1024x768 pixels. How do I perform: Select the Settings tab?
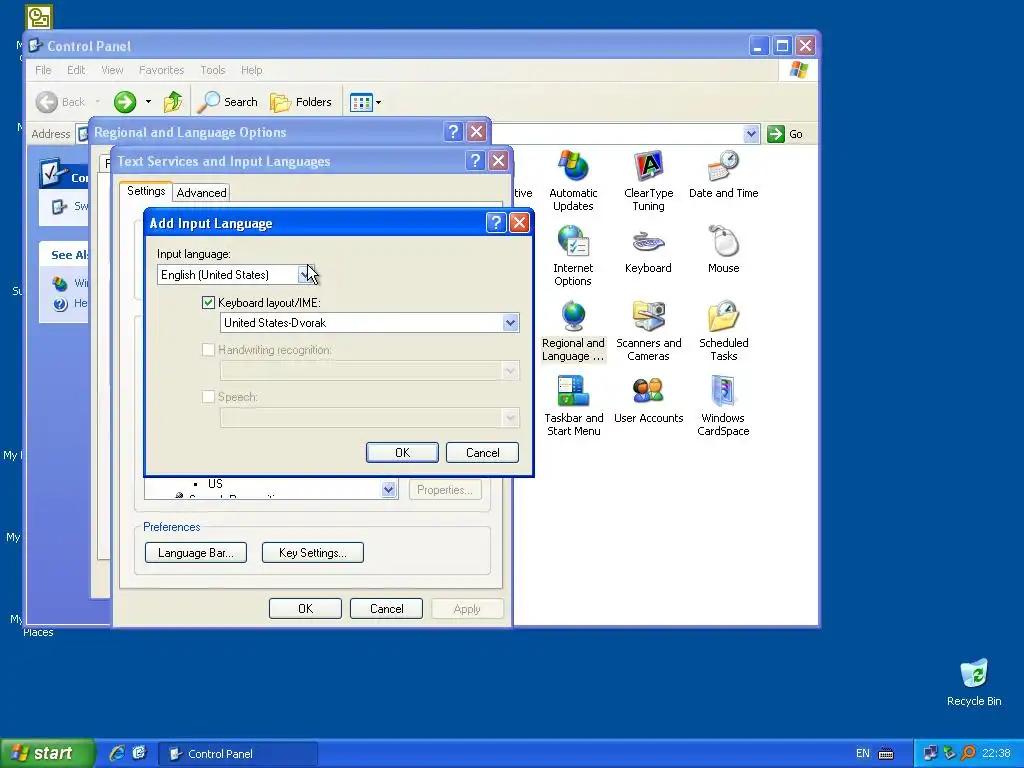(x=146, y=191)
